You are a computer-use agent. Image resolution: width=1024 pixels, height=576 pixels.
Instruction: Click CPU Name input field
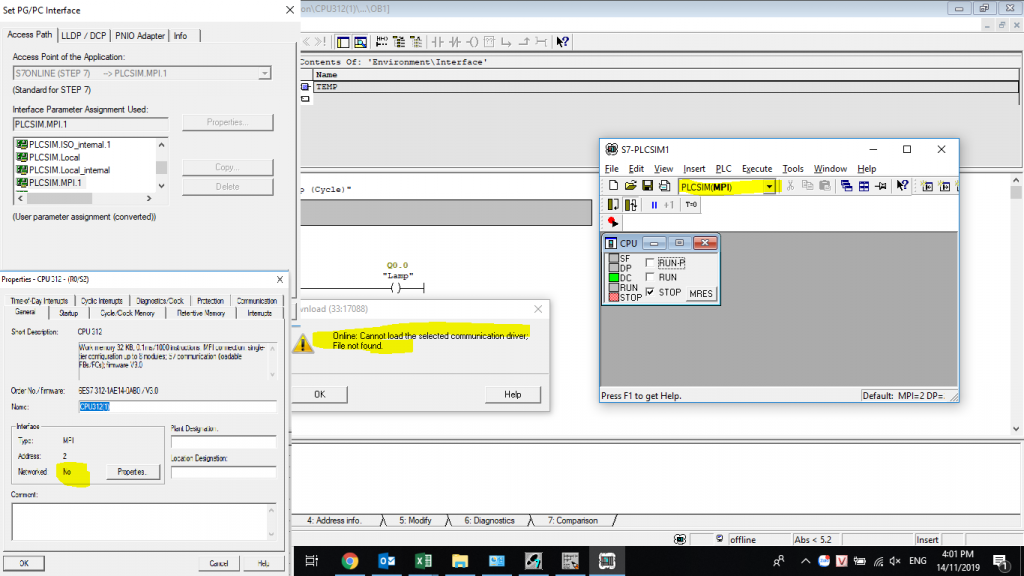coord(177,406)
